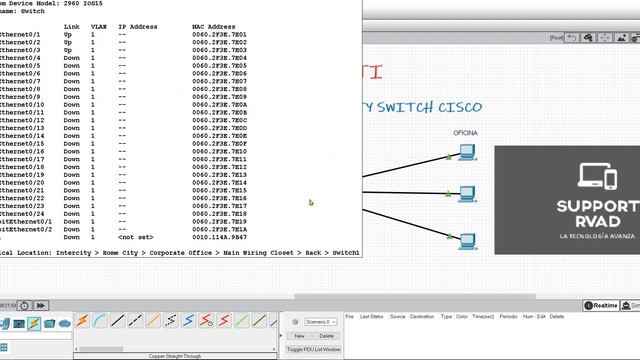This screenshot has height=360, width=640.
Task: Click the scenario info icon beside Scenario 0
Action: pyautogui.click(x=295, y=322)
